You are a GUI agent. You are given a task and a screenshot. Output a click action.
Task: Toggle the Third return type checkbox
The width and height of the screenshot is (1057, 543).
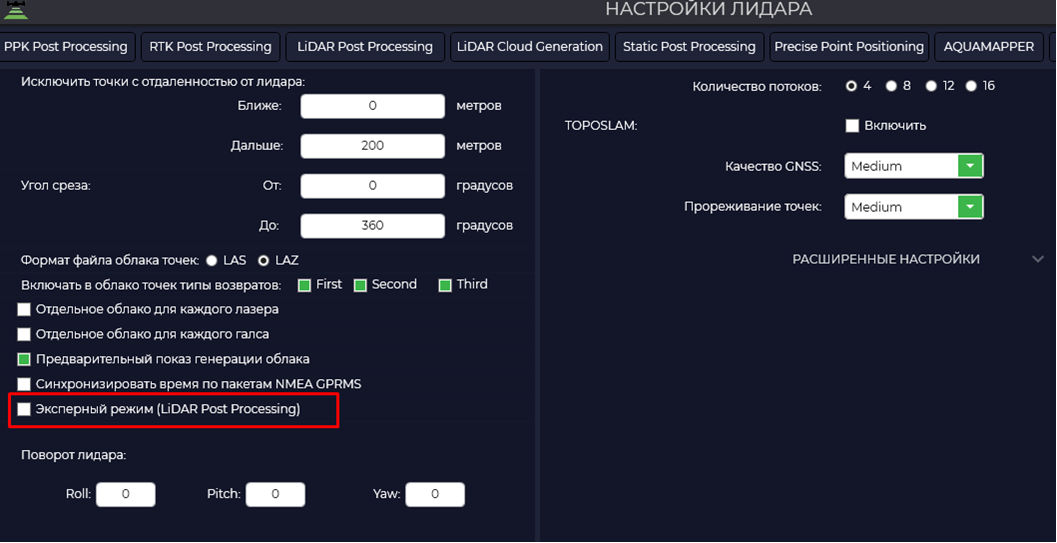(x=445, y=285)
